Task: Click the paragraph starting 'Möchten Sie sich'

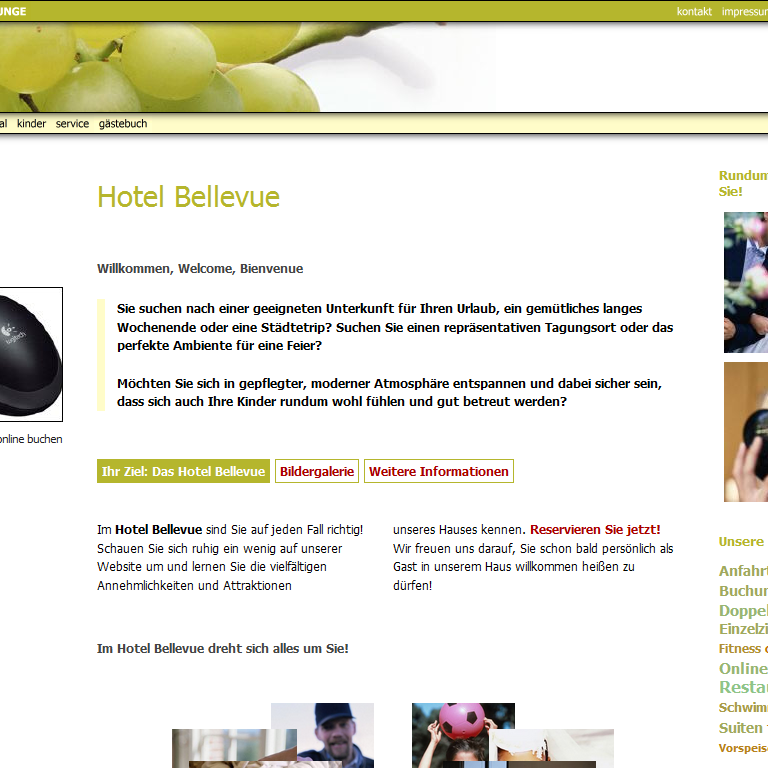Action: (x=389, y=392)
